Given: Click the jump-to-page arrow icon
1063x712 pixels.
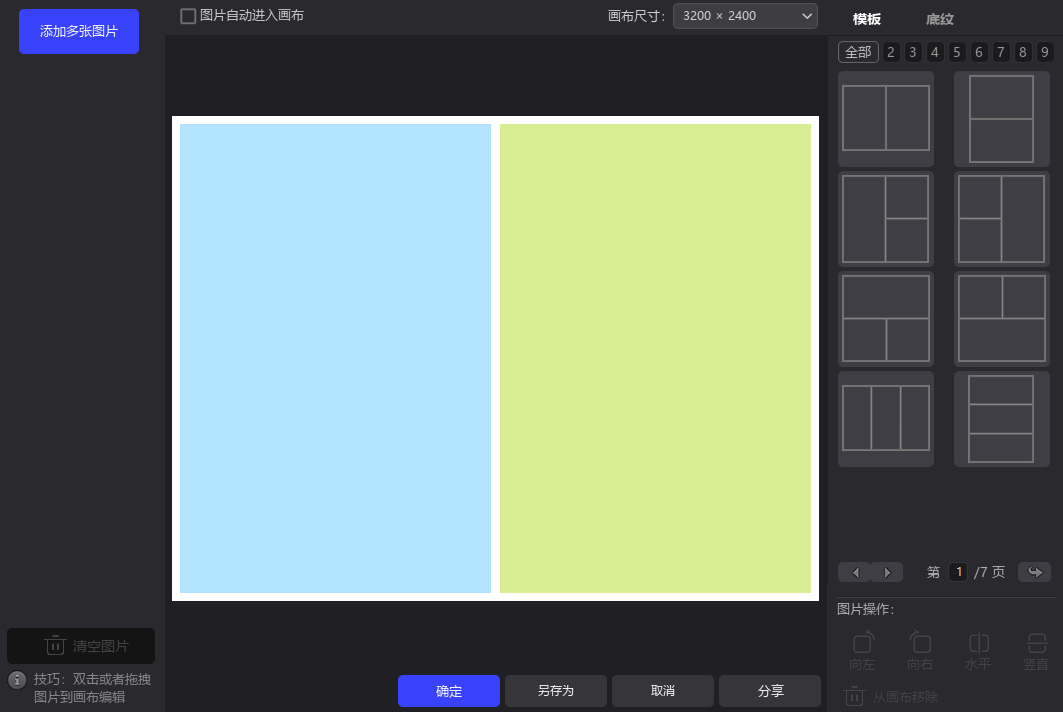Looking at the screenshot, I should pyautogui.click(x=1035, y=572).
